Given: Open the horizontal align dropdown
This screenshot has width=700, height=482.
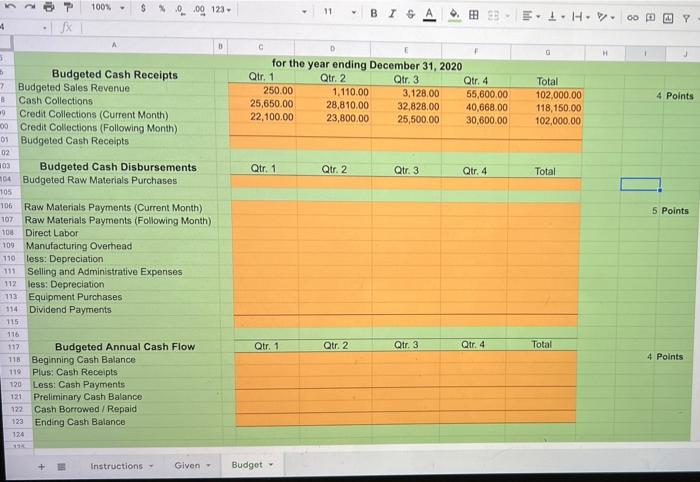Looking at the screenshot, I should [x=531, y=17].
